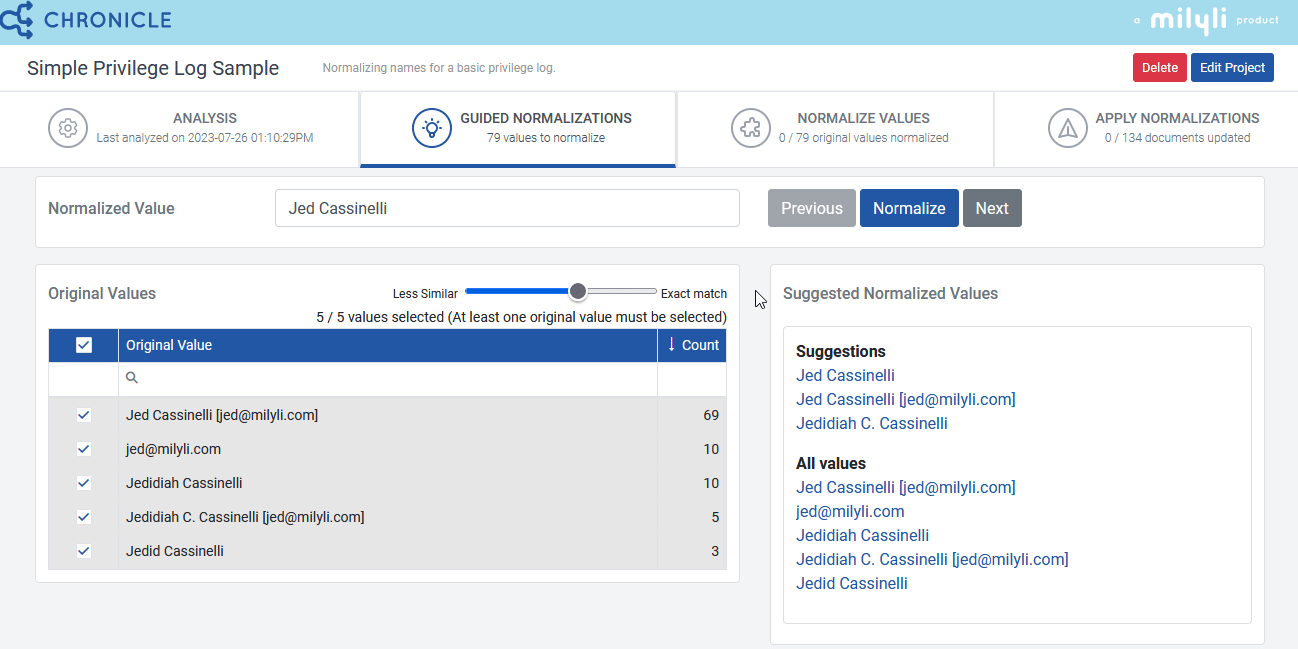The image size is (1298, 649).
Task: Click the Apply Normalizations triangle icon
Action: click(x=1068, y=128)
